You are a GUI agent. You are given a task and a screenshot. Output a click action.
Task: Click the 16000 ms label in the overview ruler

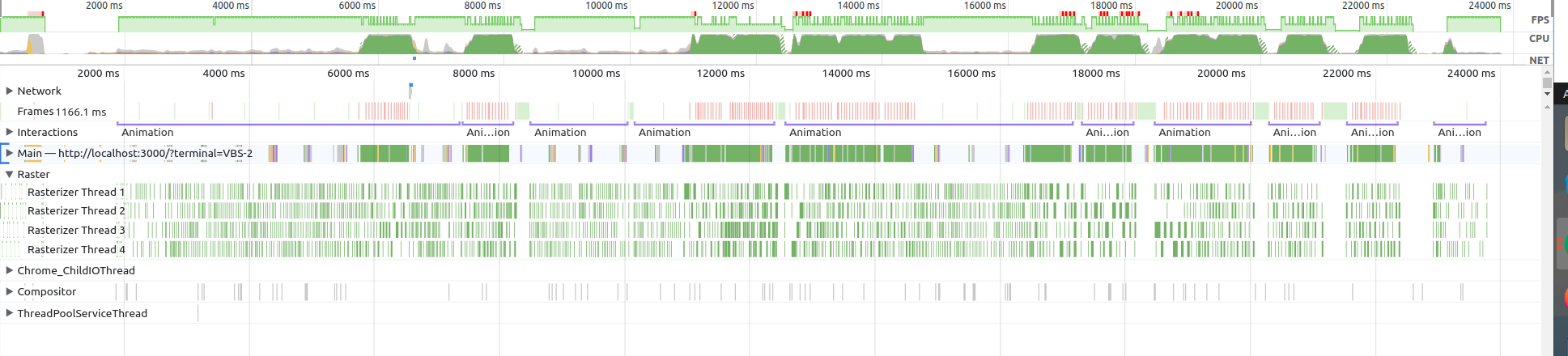[x=985, y=6]
